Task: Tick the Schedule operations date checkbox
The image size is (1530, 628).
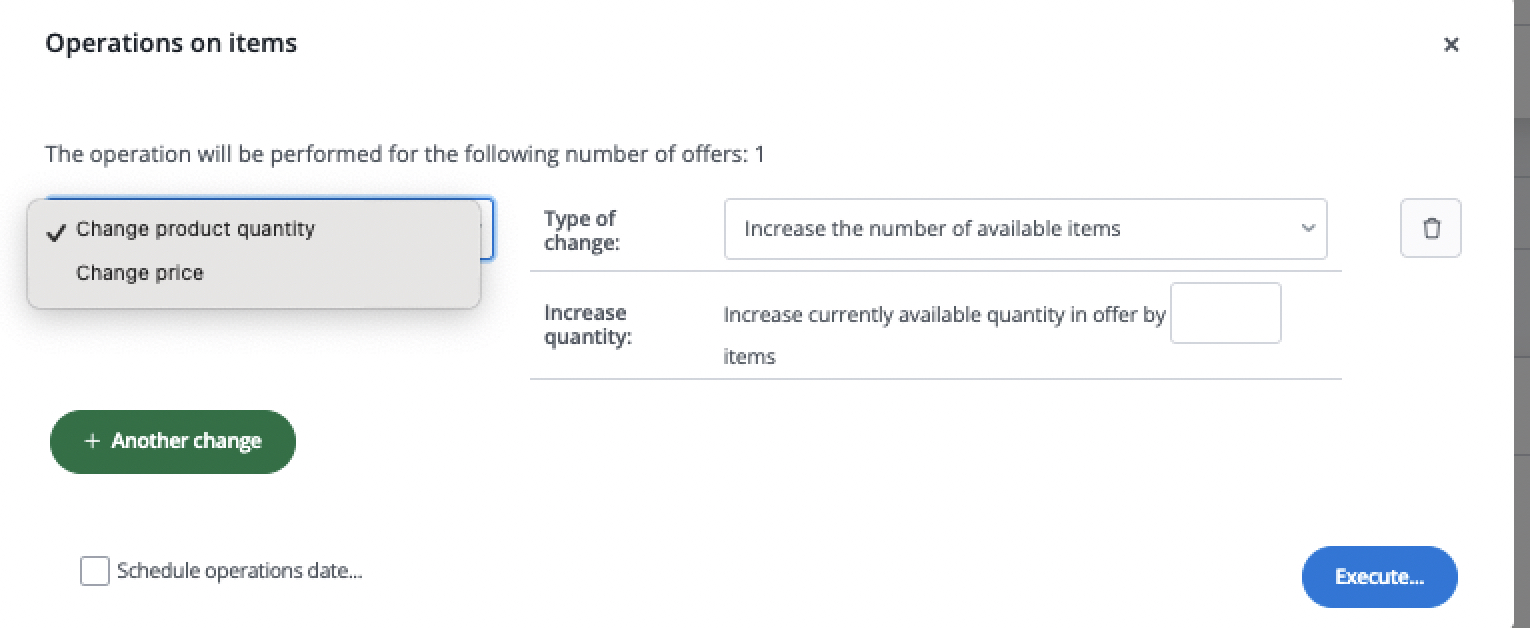Action: [x=95, y=571]
